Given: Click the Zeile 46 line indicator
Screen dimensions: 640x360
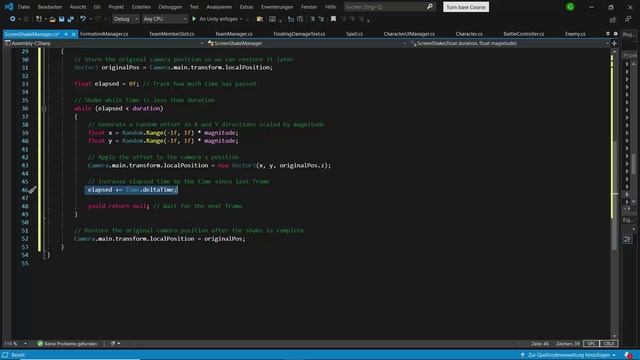Looking at the screenshot, I should pos(540,344).
